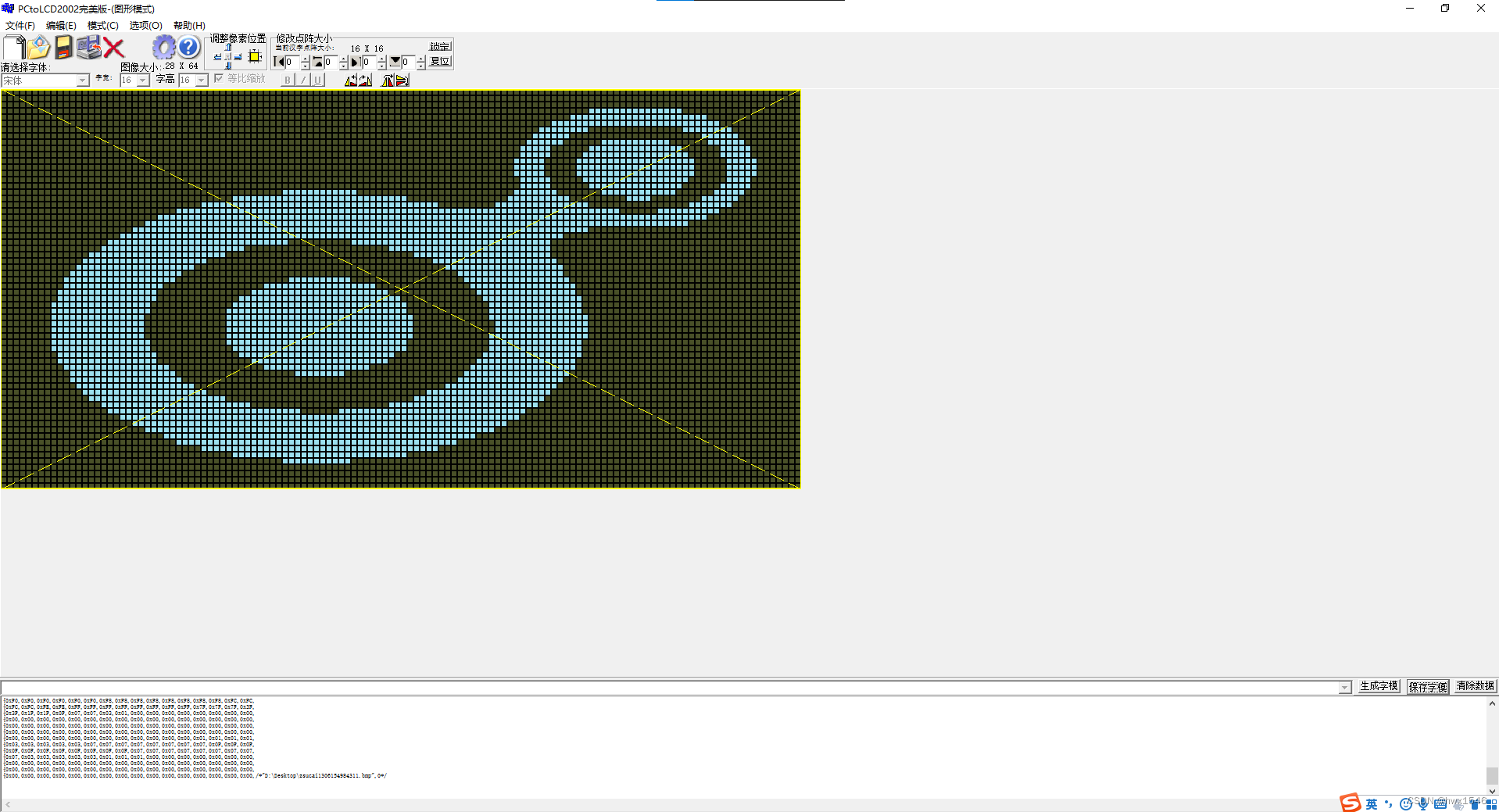
Task: Open settings with the blue gear icon
Action: [163, 48]
